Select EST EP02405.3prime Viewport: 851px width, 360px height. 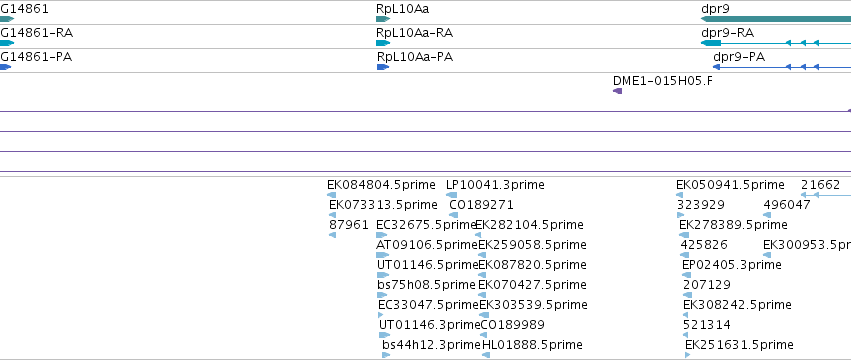[732, 266]
